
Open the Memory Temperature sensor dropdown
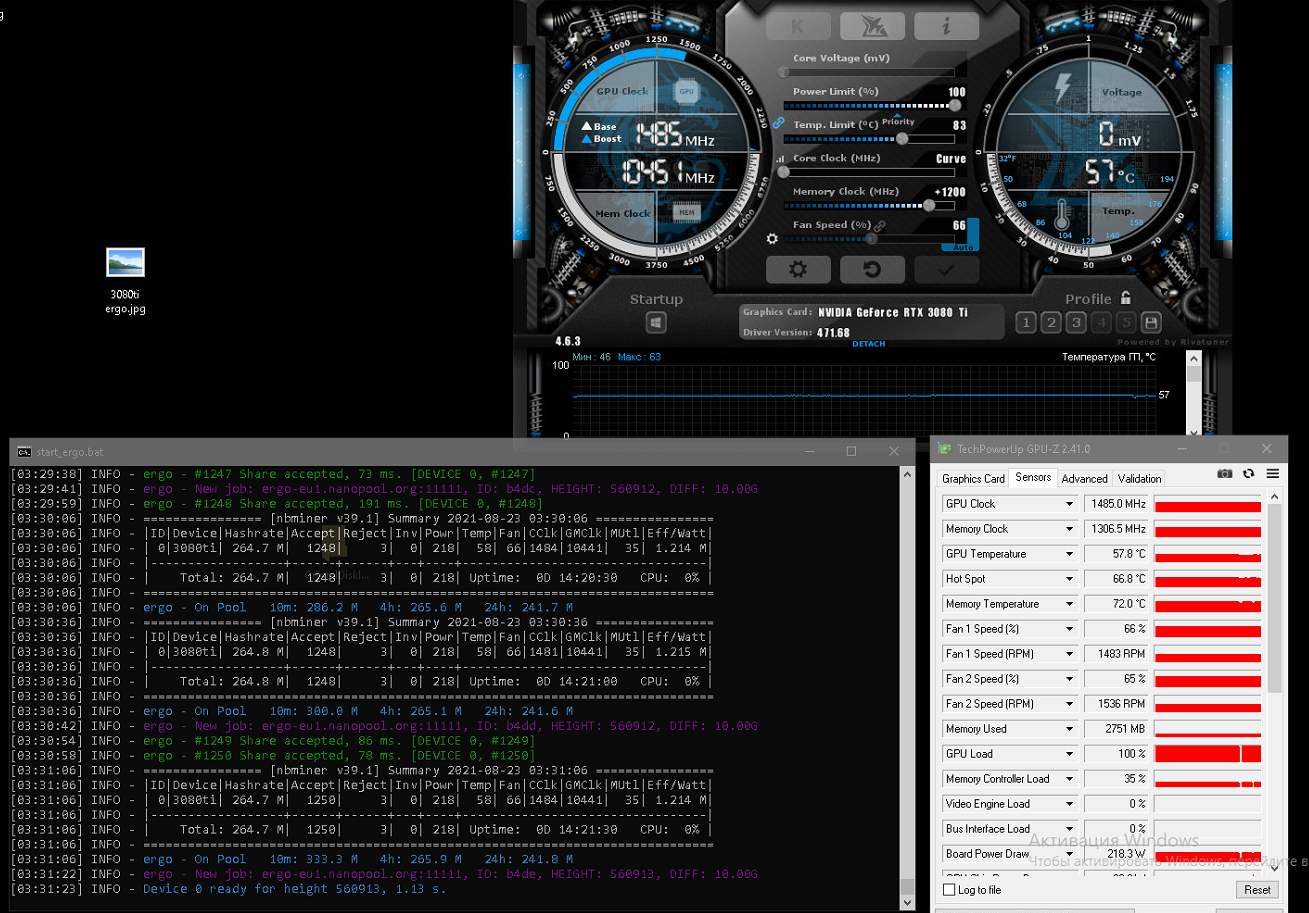pos(1069,604)
